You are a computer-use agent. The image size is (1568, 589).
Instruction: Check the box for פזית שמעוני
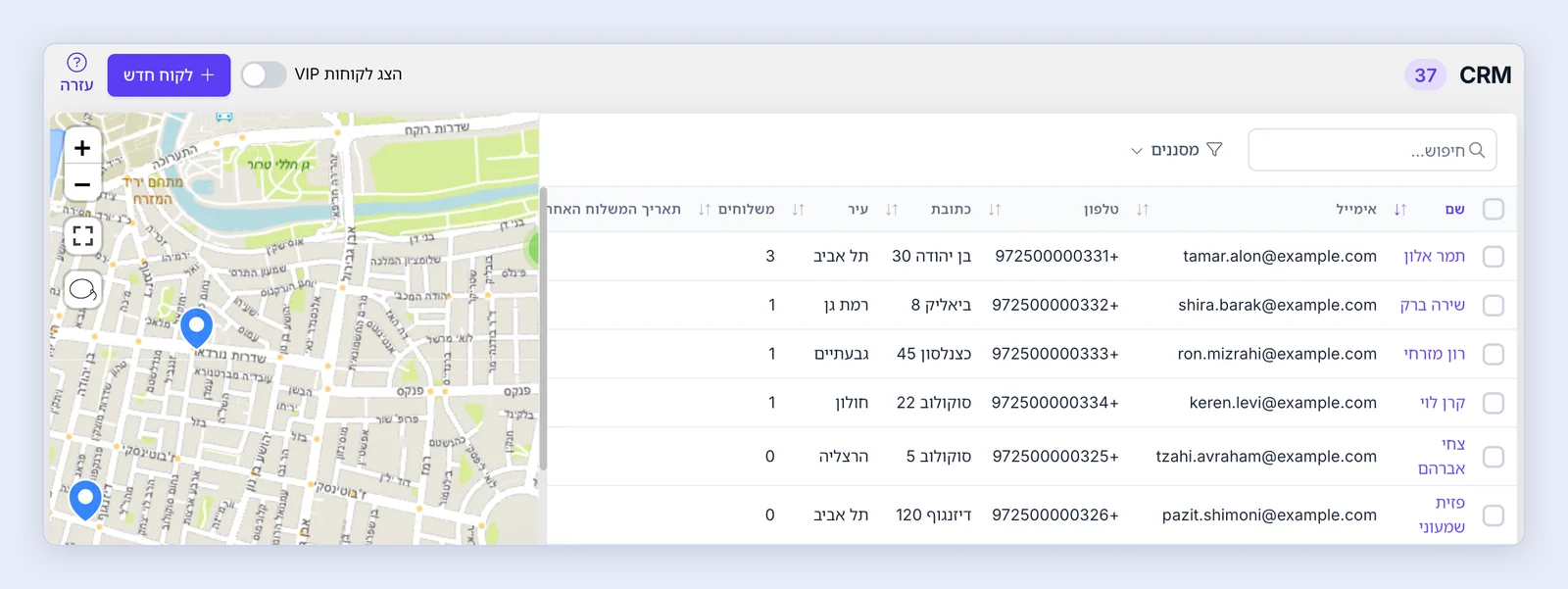pos(1494,515)
